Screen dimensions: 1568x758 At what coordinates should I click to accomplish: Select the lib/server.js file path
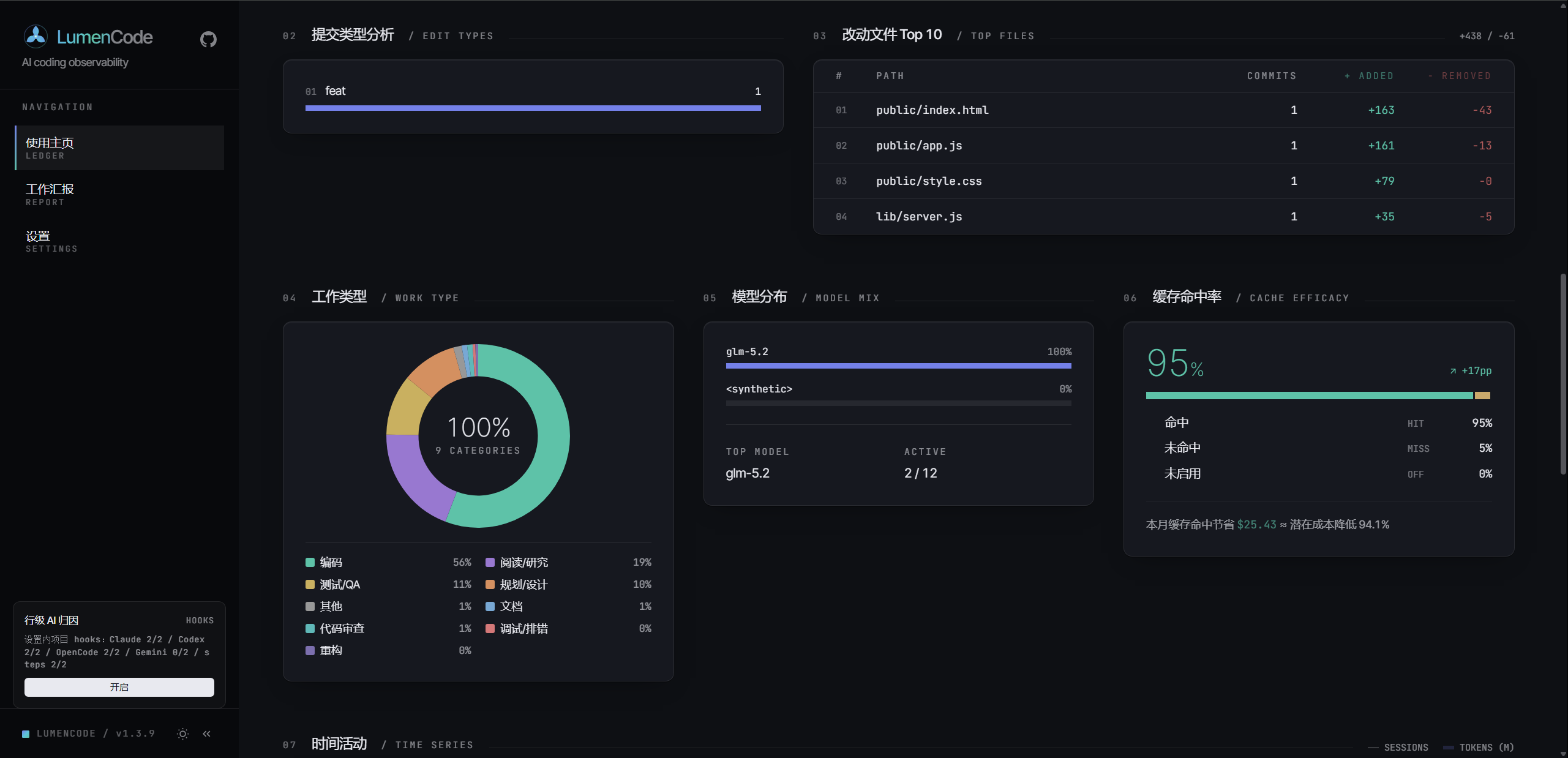918,217
